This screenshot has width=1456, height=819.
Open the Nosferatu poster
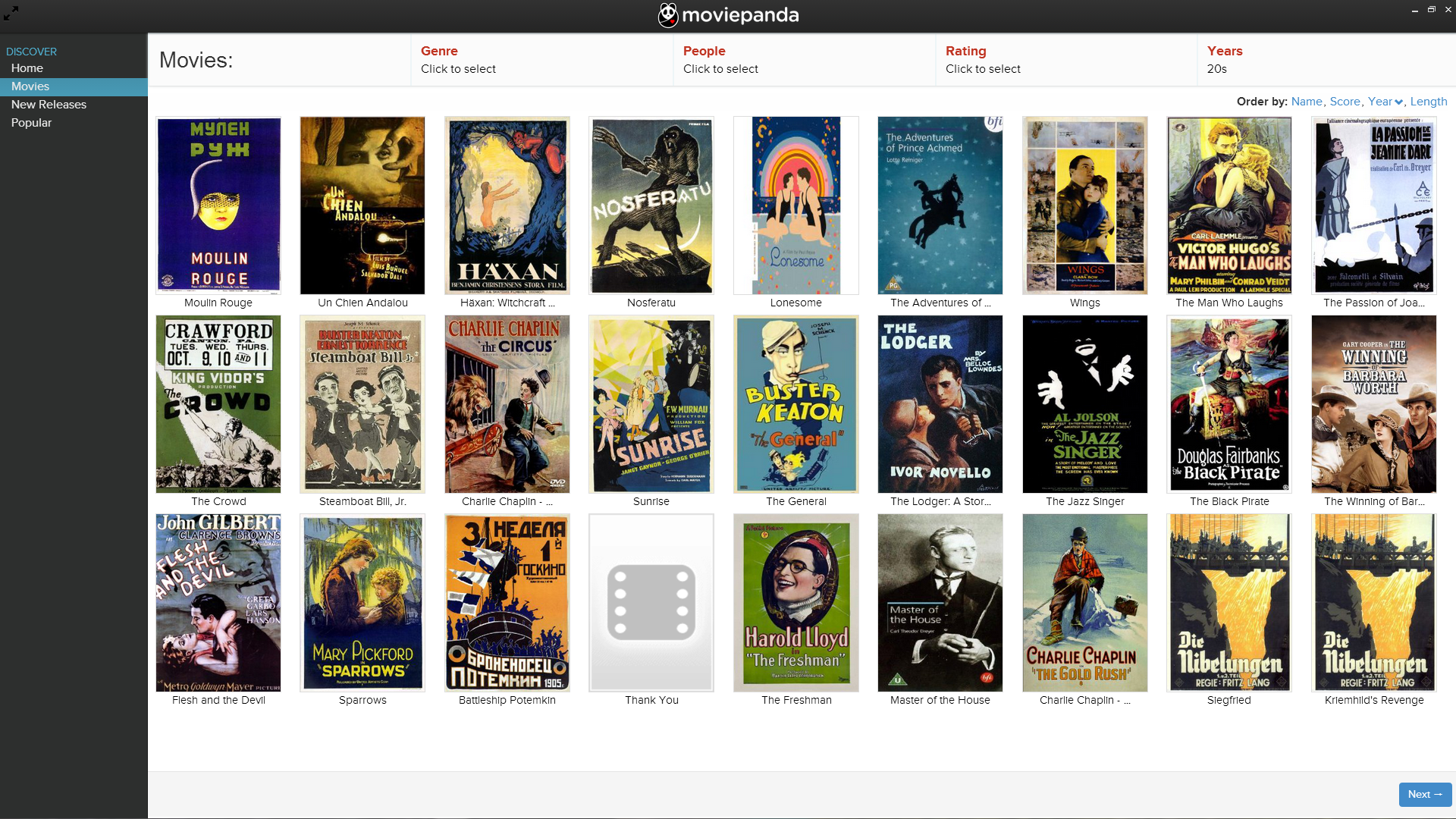coord(651,206)
